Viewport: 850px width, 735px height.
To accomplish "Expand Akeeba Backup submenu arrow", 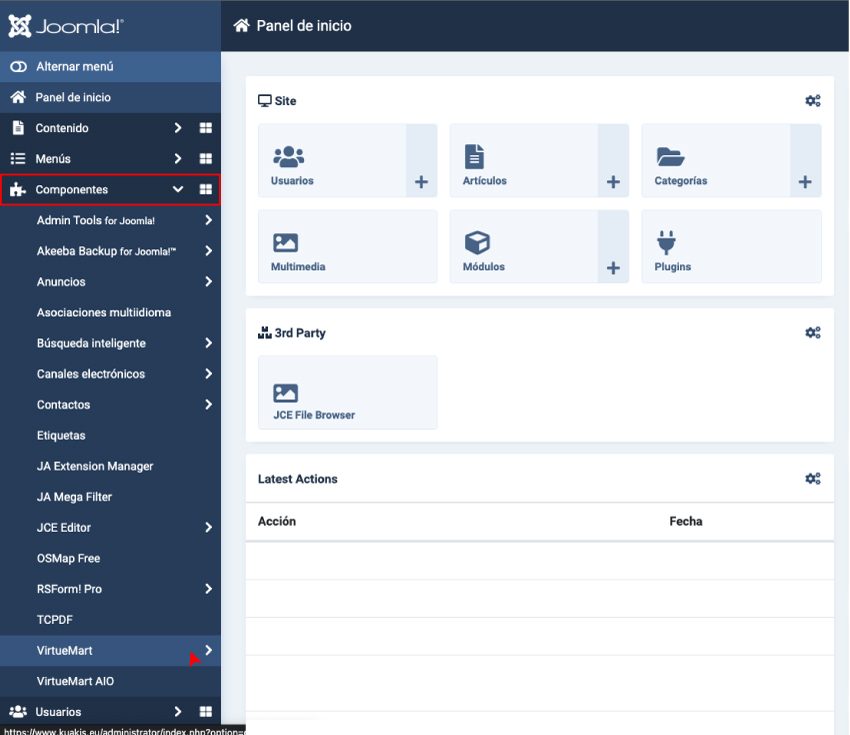I will click(209, 251).
